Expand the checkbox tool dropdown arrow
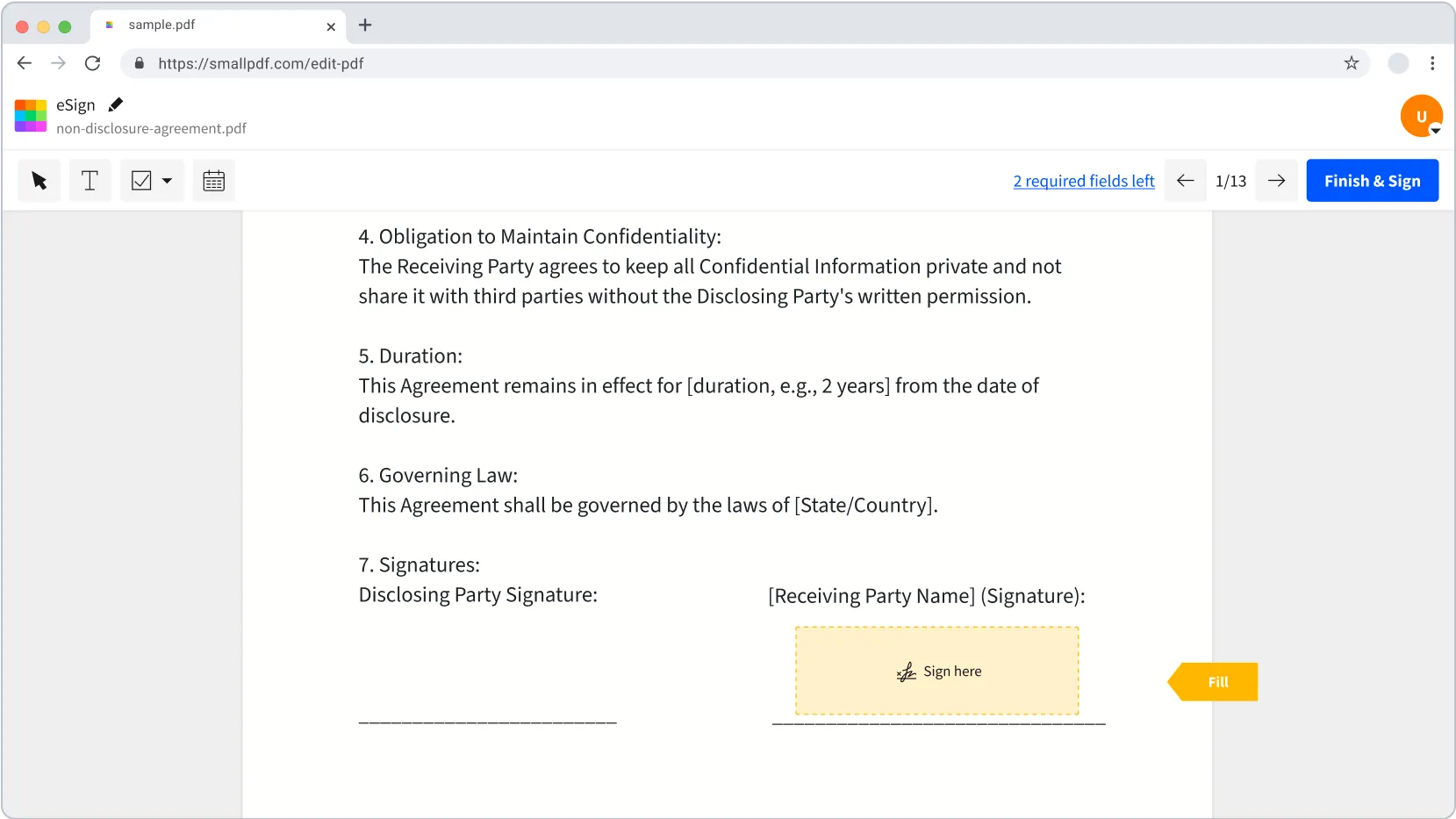 [x=166, y=180]
